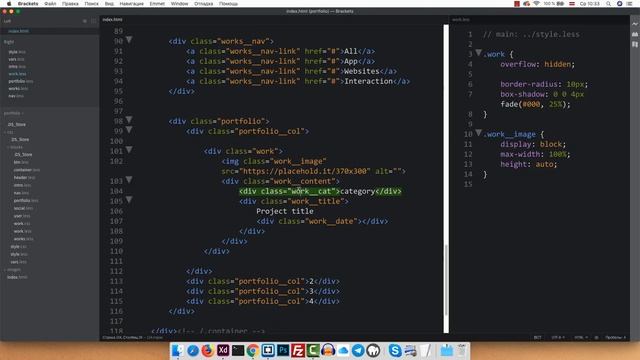
Task: Open the portfolio project dropdown in the sidebar
Action: 13,113
